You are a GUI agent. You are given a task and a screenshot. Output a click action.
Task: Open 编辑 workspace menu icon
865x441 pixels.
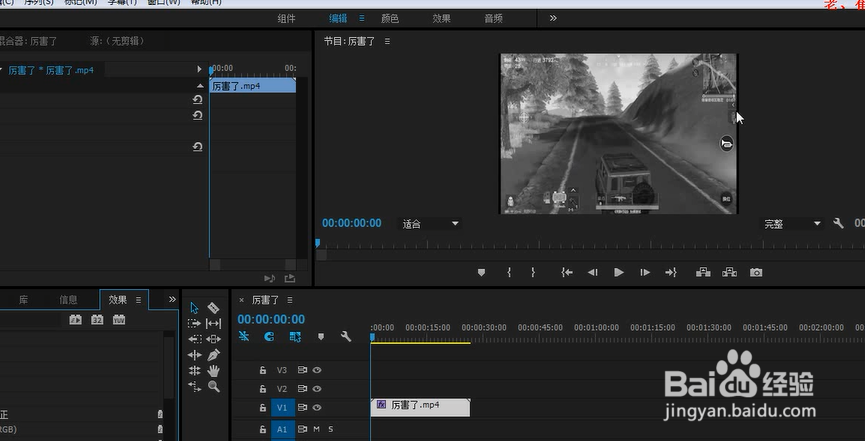tap(362, 18)
